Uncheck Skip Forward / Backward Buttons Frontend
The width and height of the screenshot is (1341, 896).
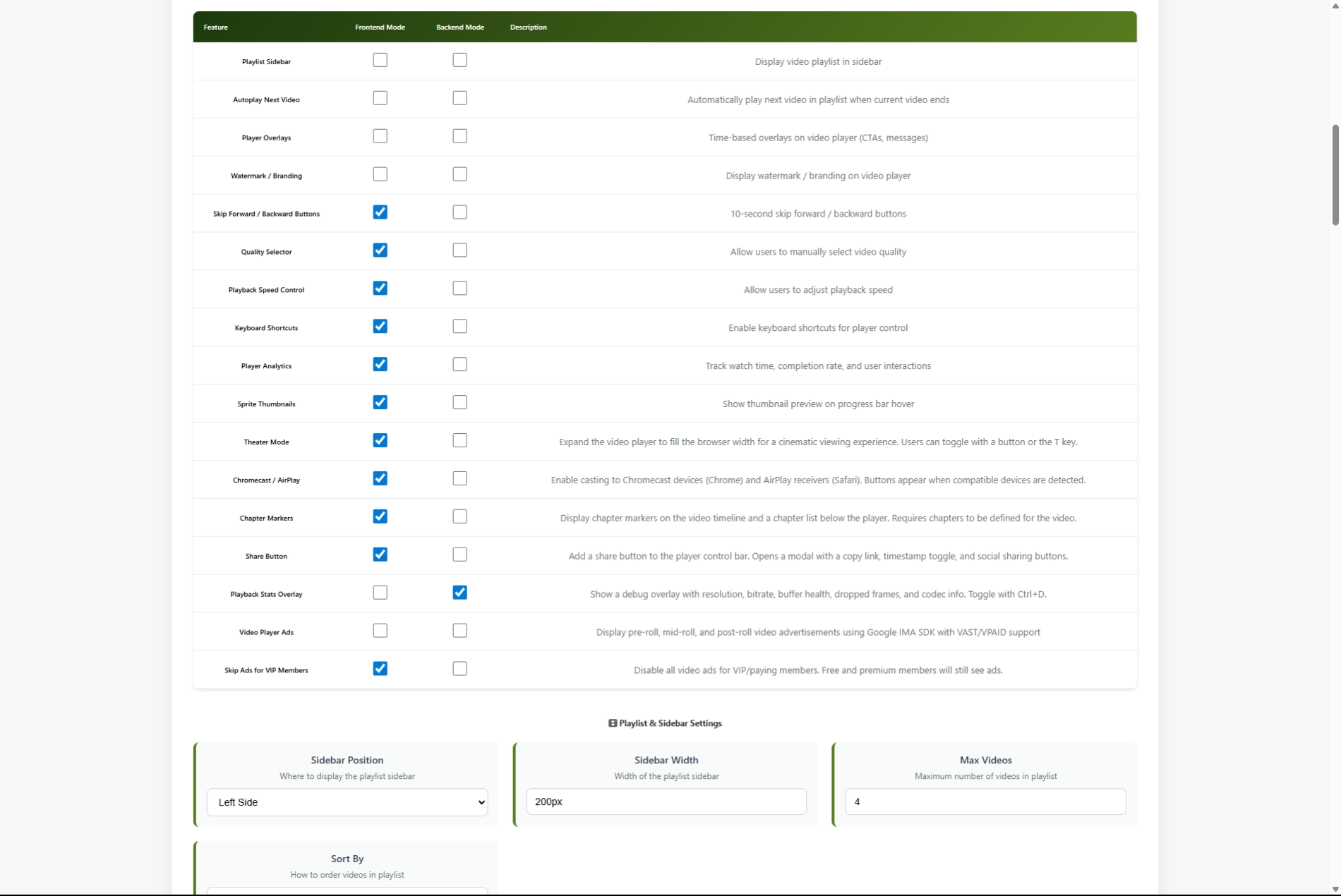pos(380,212)
